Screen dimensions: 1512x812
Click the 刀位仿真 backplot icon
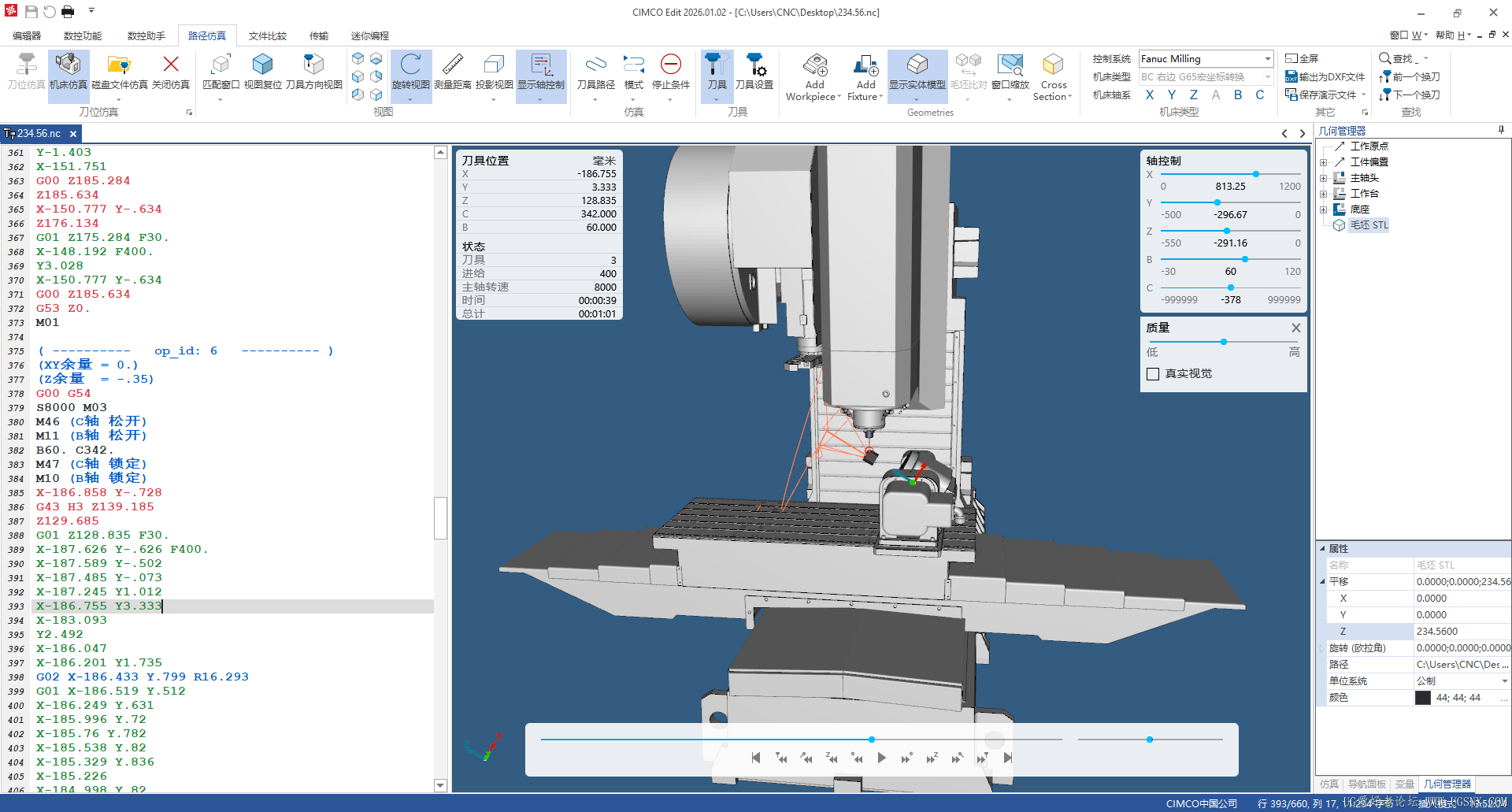(x=26, y=65)
